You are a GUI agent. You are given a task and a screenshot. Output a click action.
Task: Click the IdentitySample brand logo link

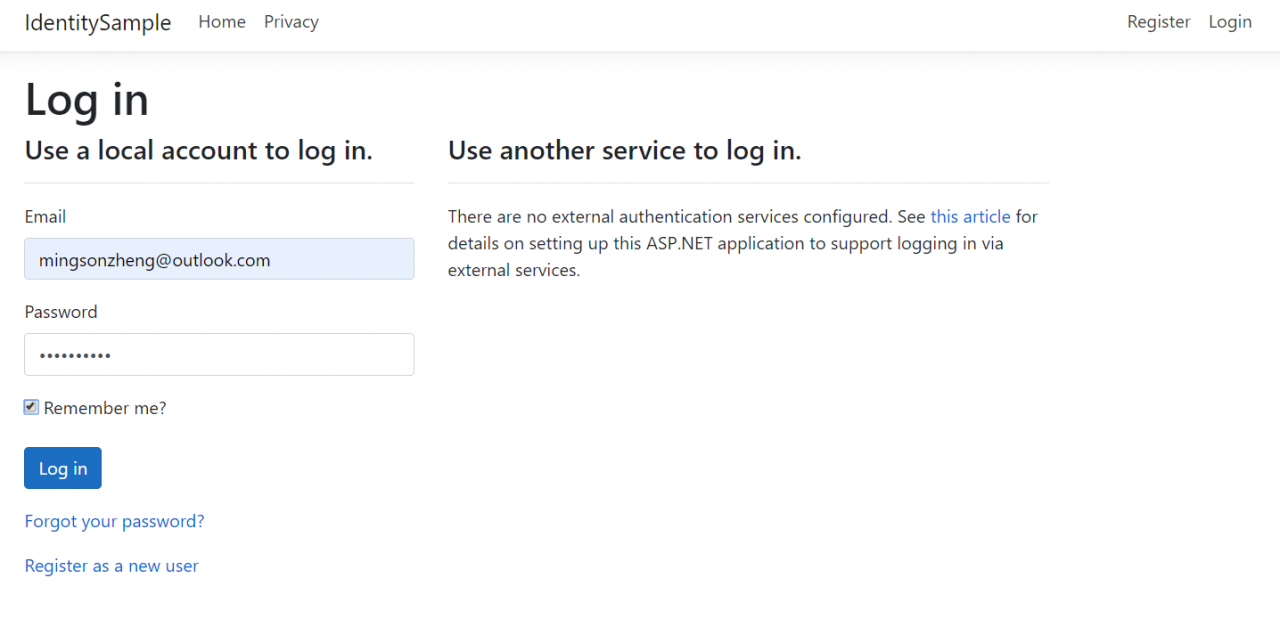[98, 22]
